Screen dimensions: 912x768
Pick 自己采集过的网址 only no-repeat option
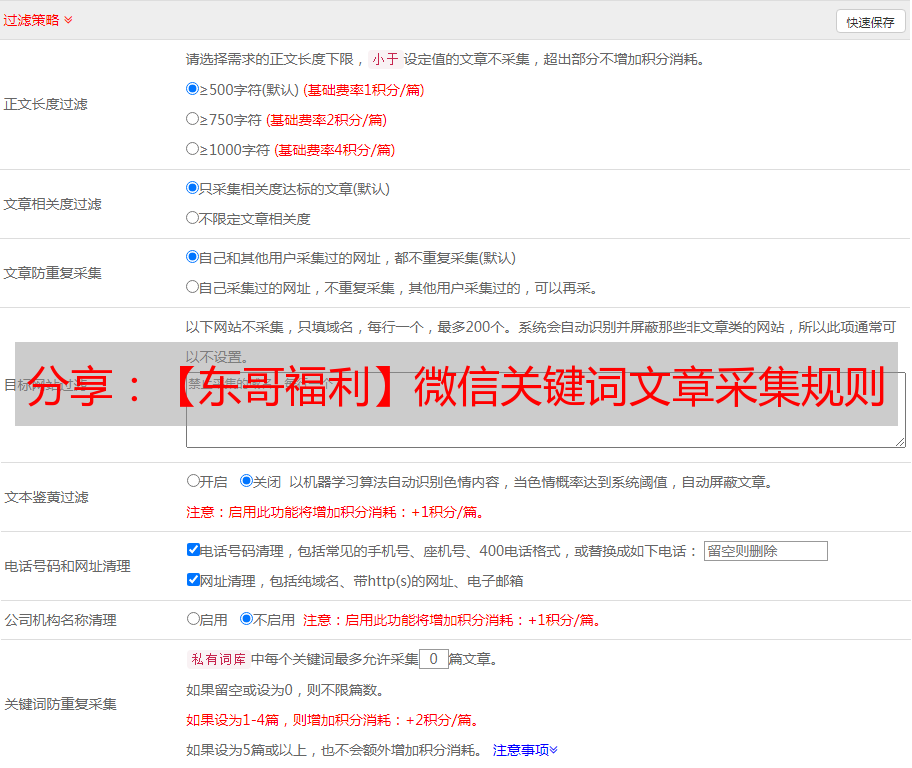coord(193,287)
